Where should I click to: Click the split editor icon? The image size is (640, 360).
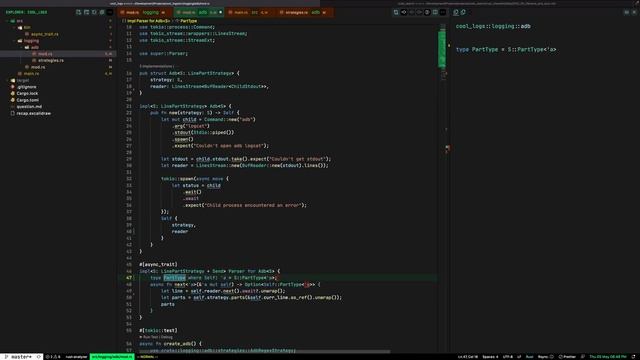click(435, 12)
